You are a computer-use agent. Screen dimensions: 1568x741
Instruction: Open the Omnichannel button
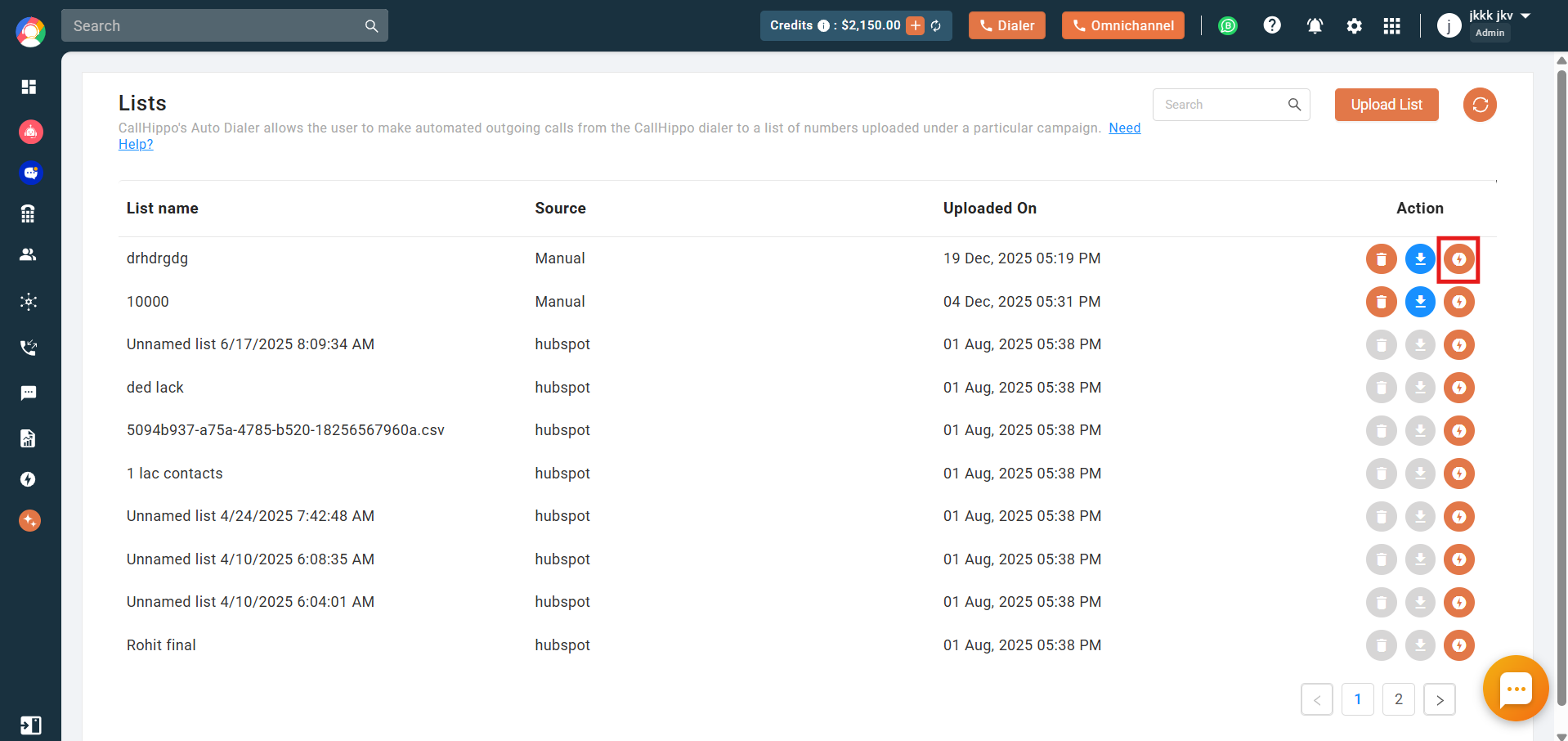coord(1123,25)
